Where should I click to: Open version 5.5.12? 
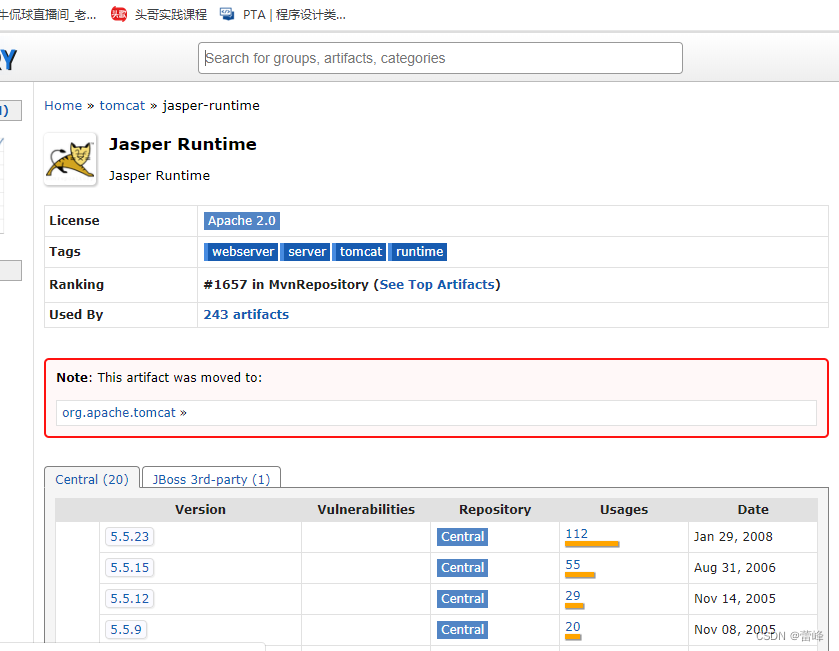(129, 599)
